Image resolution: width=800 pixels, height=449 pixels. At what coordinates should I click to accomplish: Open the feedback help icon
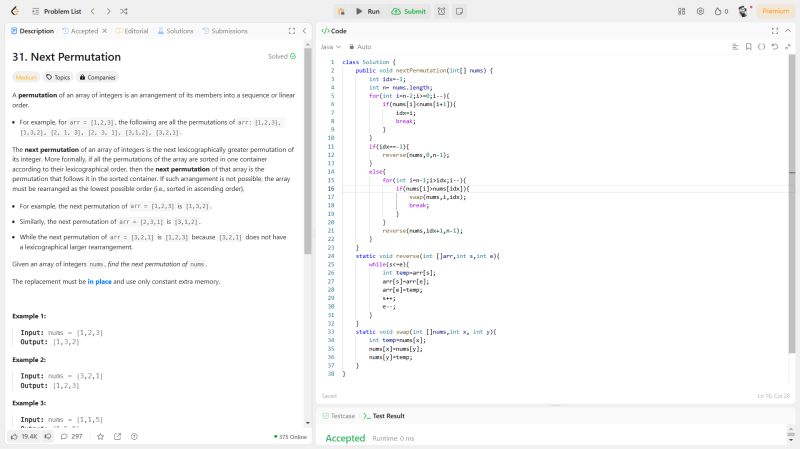[134, 437]
